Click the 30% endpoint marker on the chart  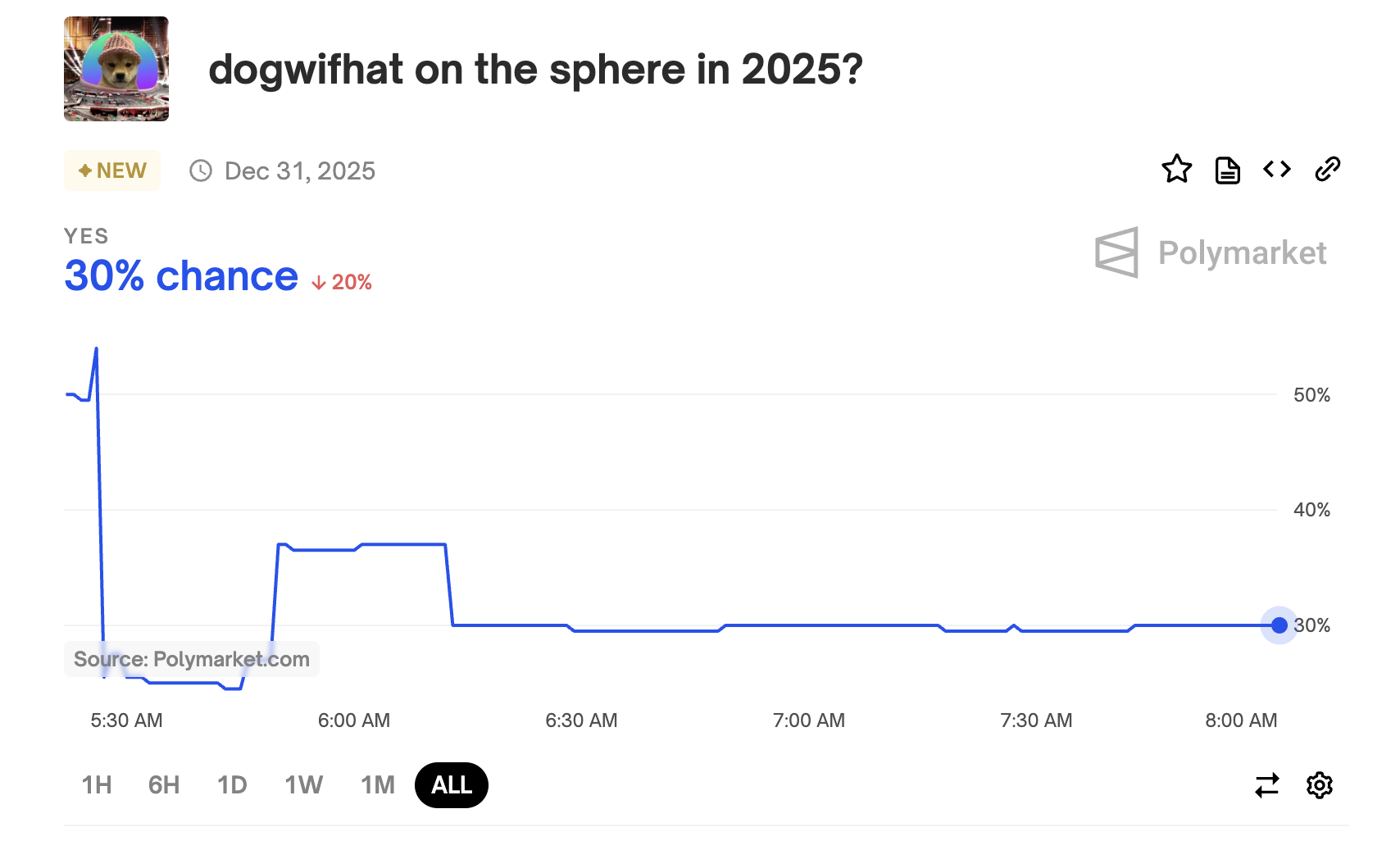pyautogui.click(x=1279, y=626)
